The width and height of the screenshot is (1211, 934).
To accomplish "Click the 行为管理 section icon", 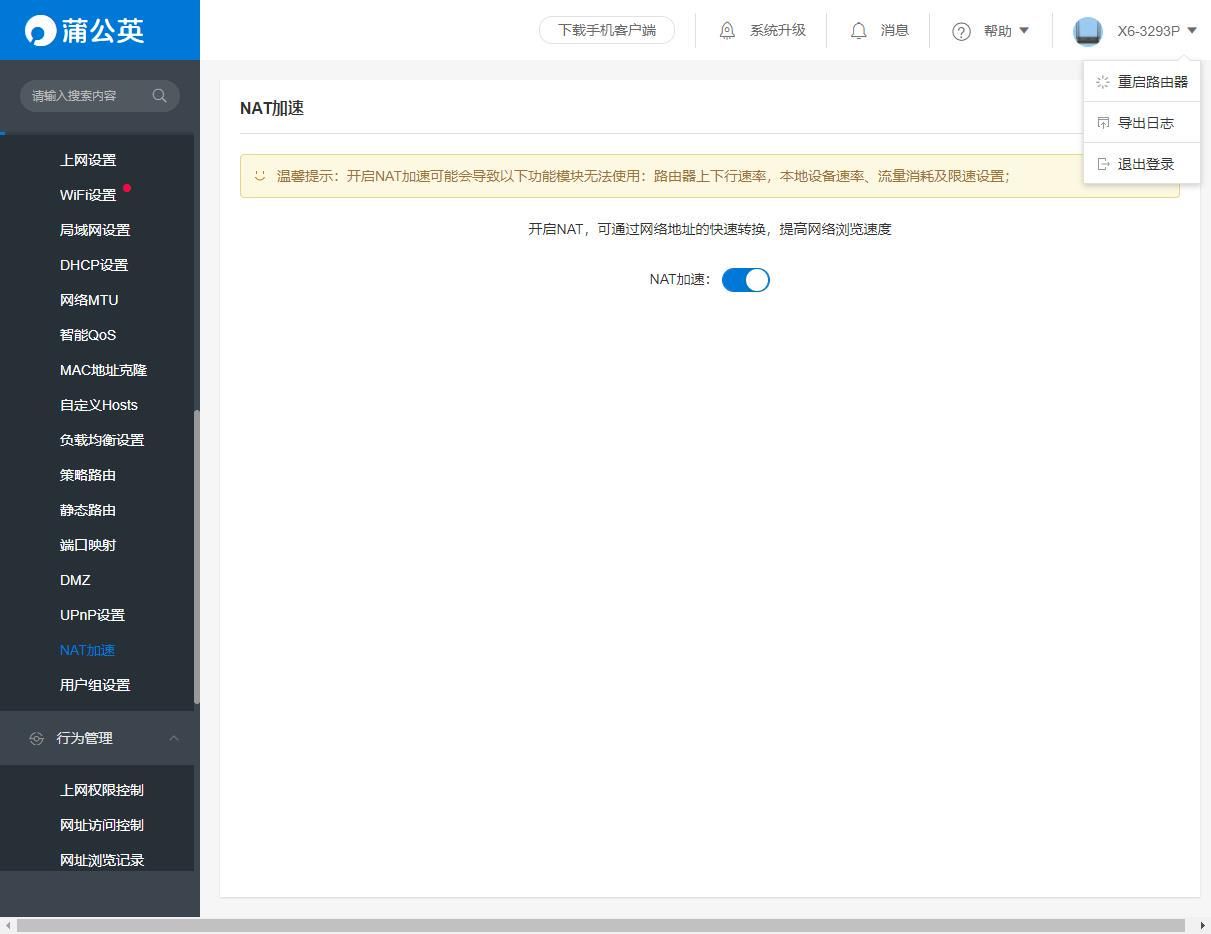I will tap(37, 738).
